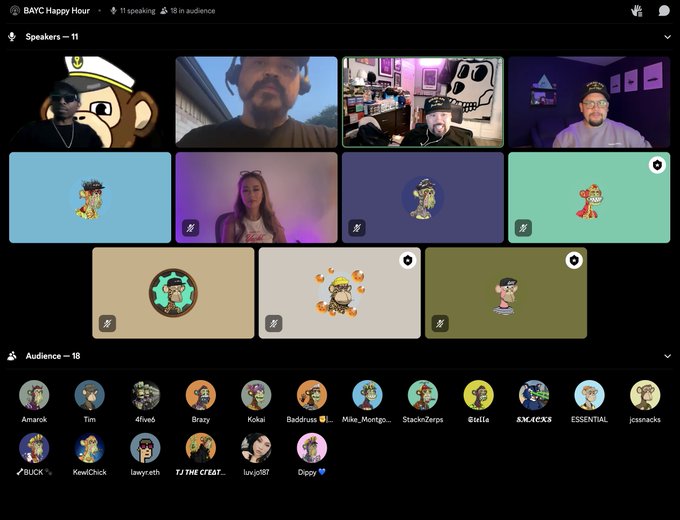Click the microphone icon next to 11 speaking
Viewport: 680px width, 520px height.
click(114, 10)
